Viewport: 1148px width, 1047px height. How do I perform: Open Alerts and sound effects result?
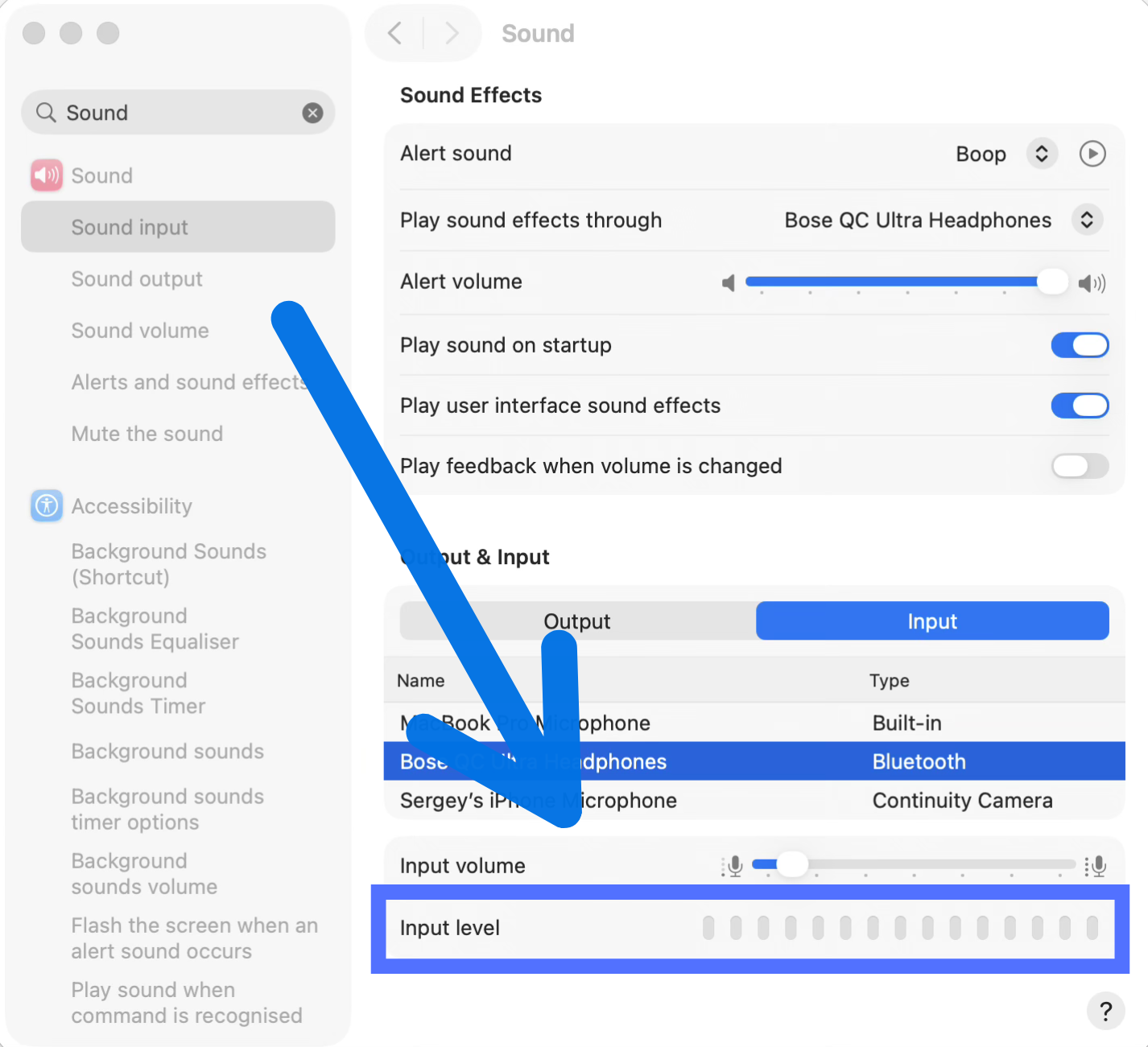tap(188, 382)
